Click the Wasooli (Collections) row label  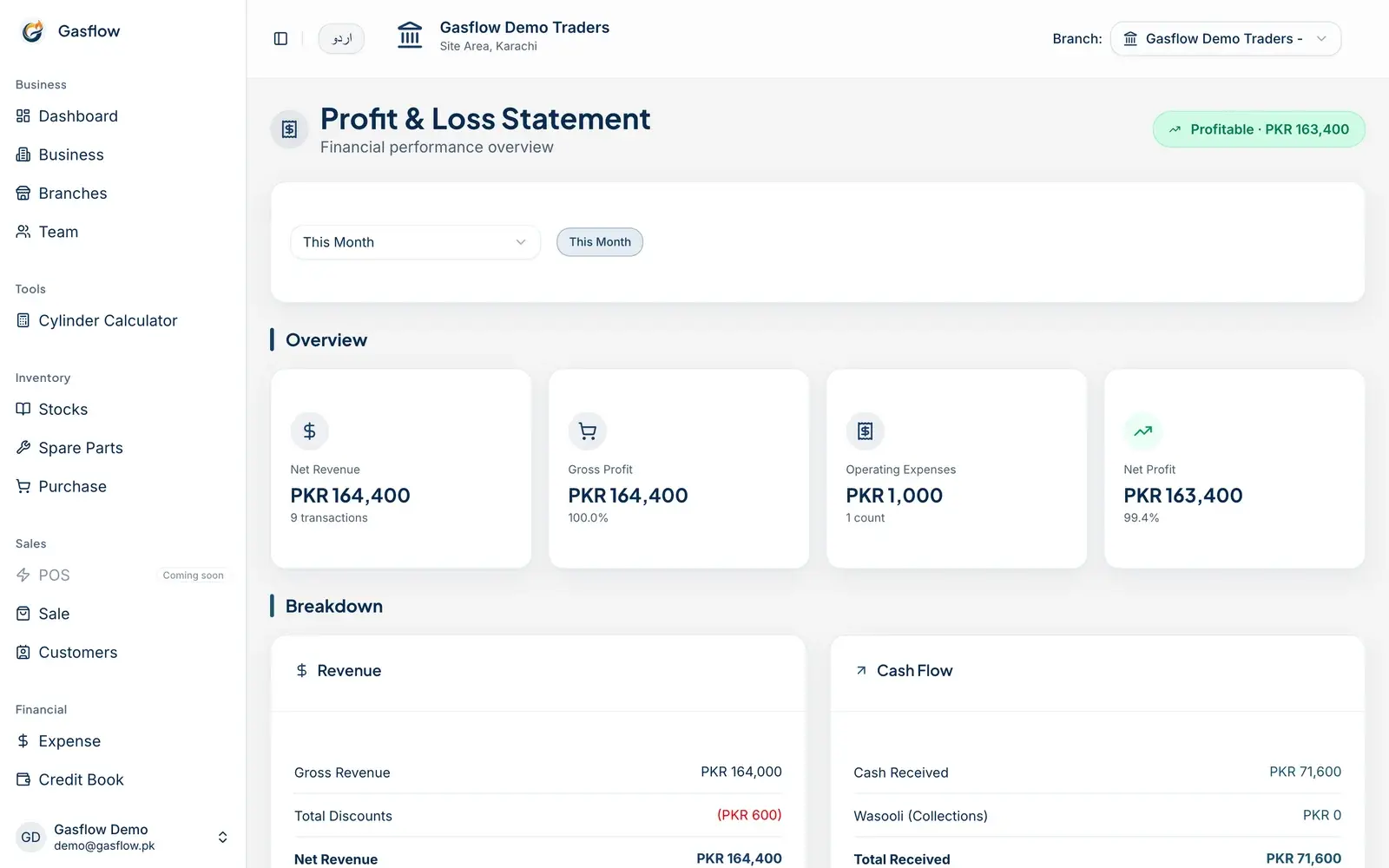(920, 816)
